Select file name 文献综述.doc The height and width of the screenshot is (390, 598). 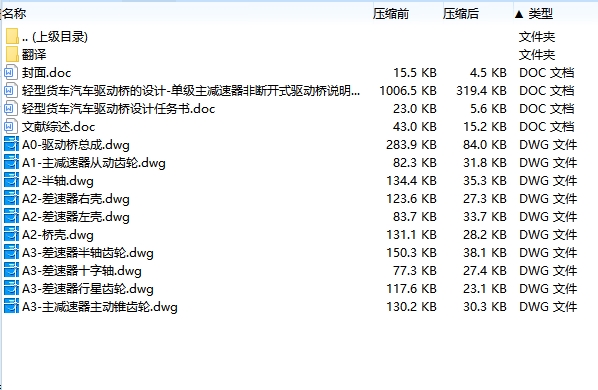pyautogui.click(x=58, y=127)
